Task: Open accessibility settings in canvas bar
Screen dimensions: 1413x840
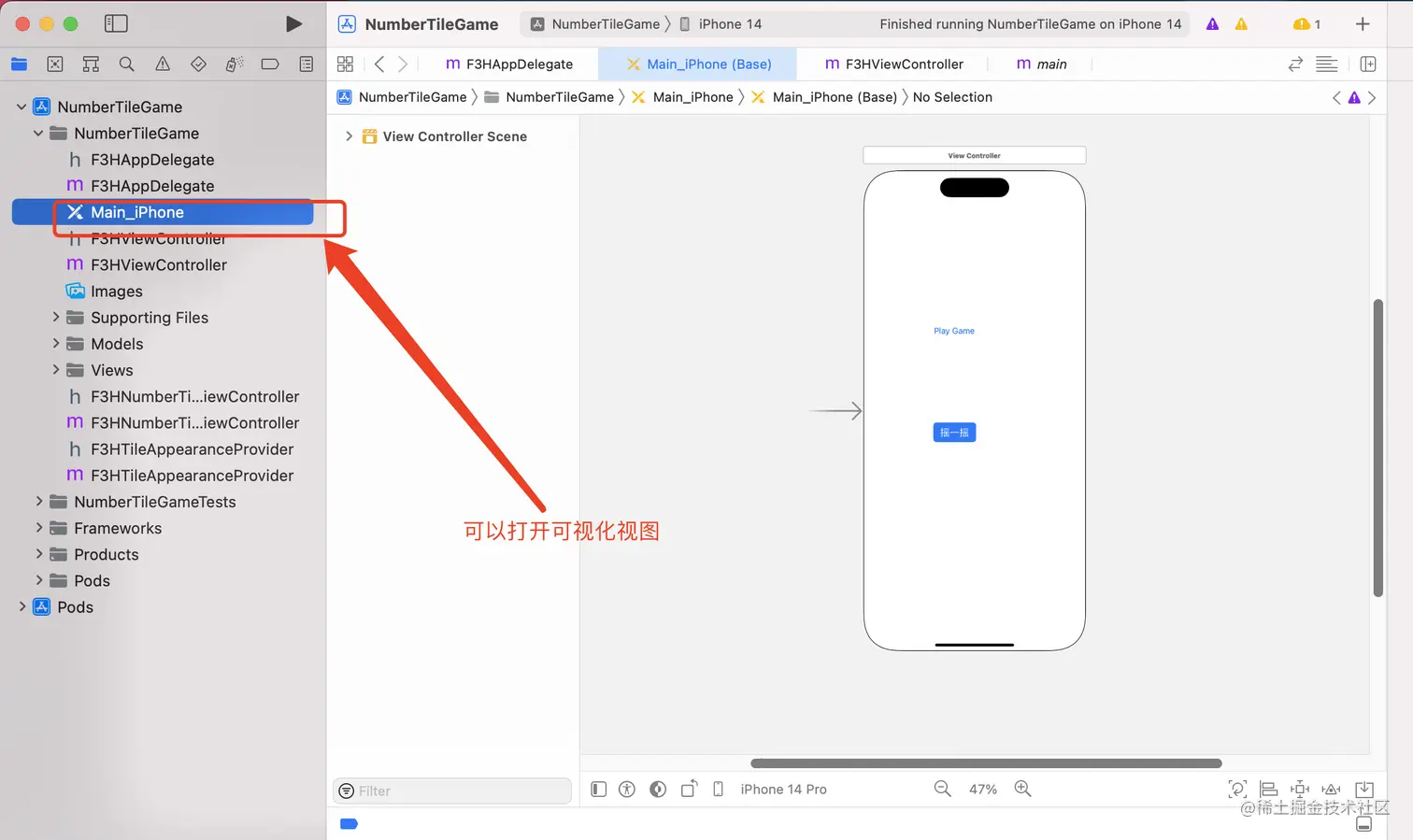Action: (x=627, y=789)
